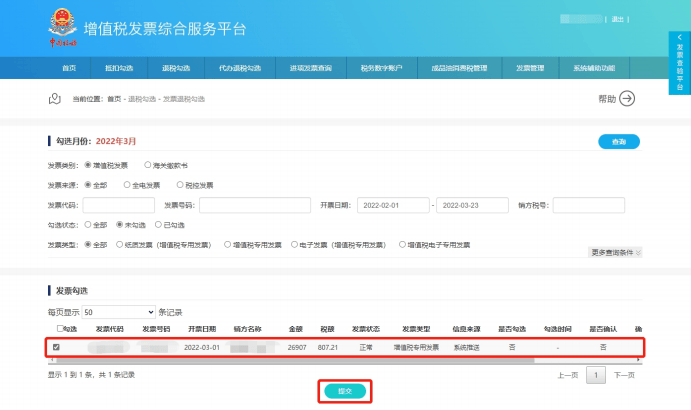Tick the checkbox on the invoice row
This screenshot has height=410, width=691.
[x=56, y=347]
